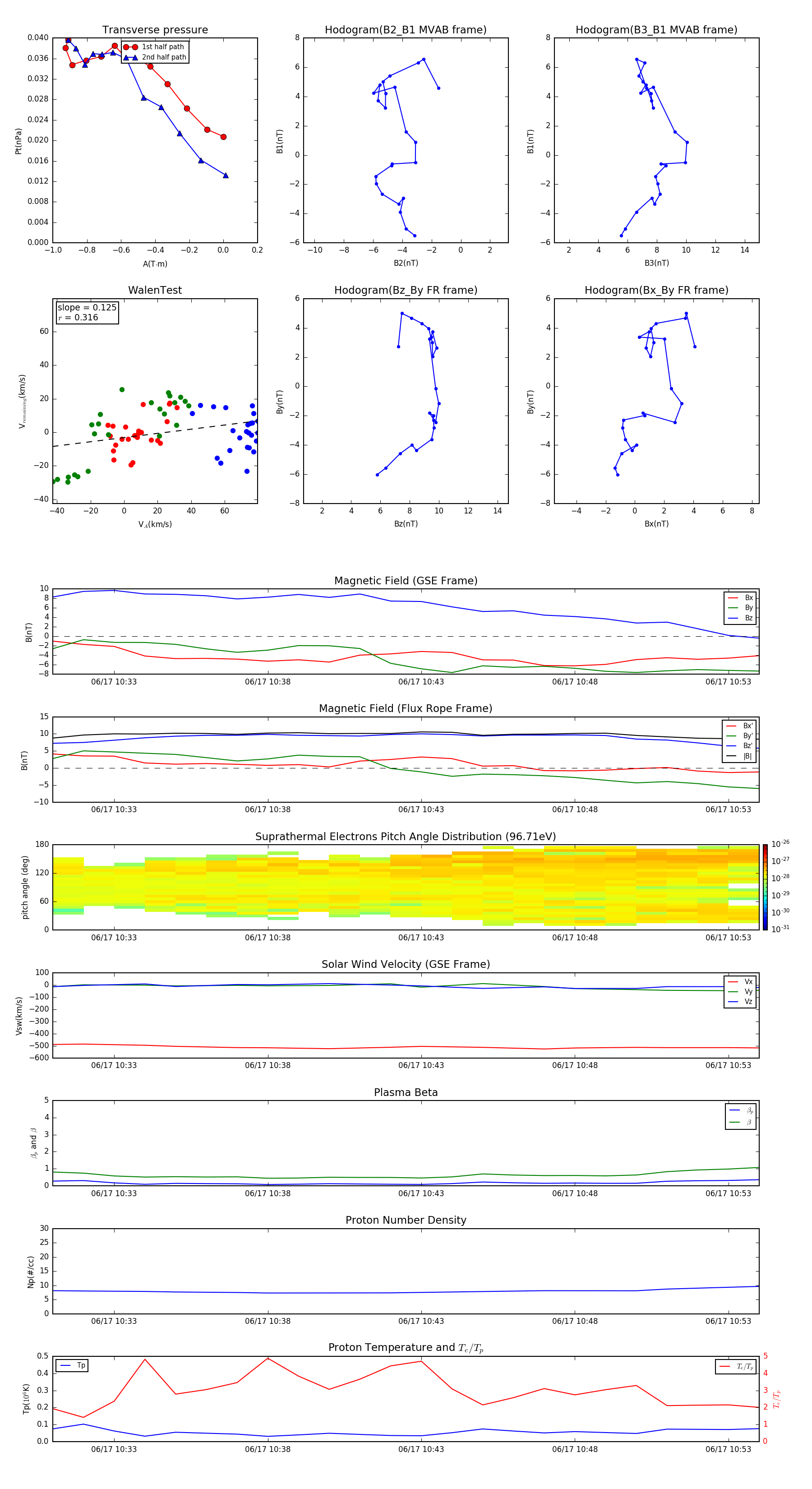This screenshot has height=1489, width=812.
Task: Click the Suprathermal Electrons Pitch Angle Distribution title
Action: coord(406,837)
